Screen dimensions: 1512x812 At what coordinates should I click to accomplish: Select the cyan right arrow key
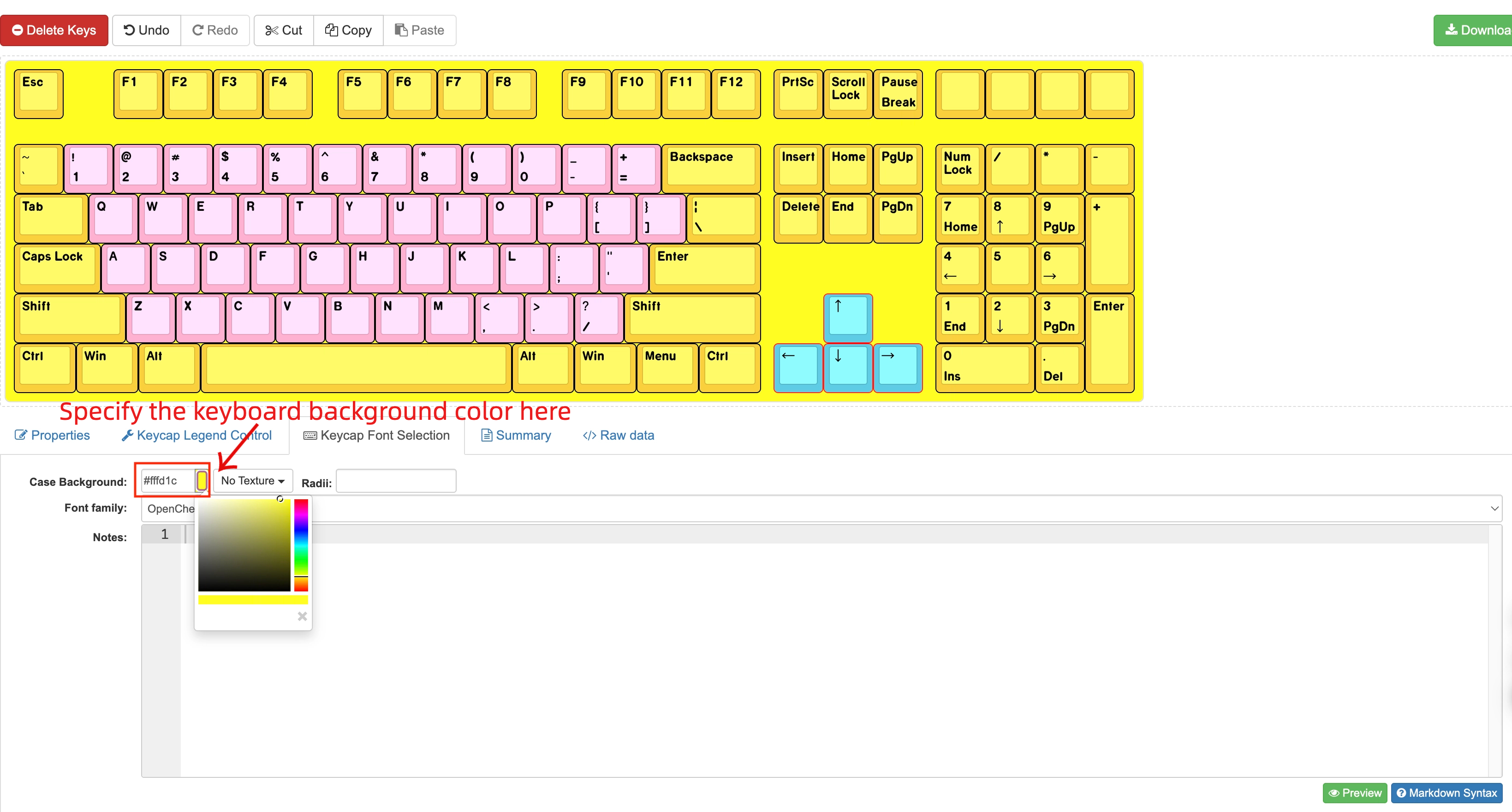click(x=898, y=368)
